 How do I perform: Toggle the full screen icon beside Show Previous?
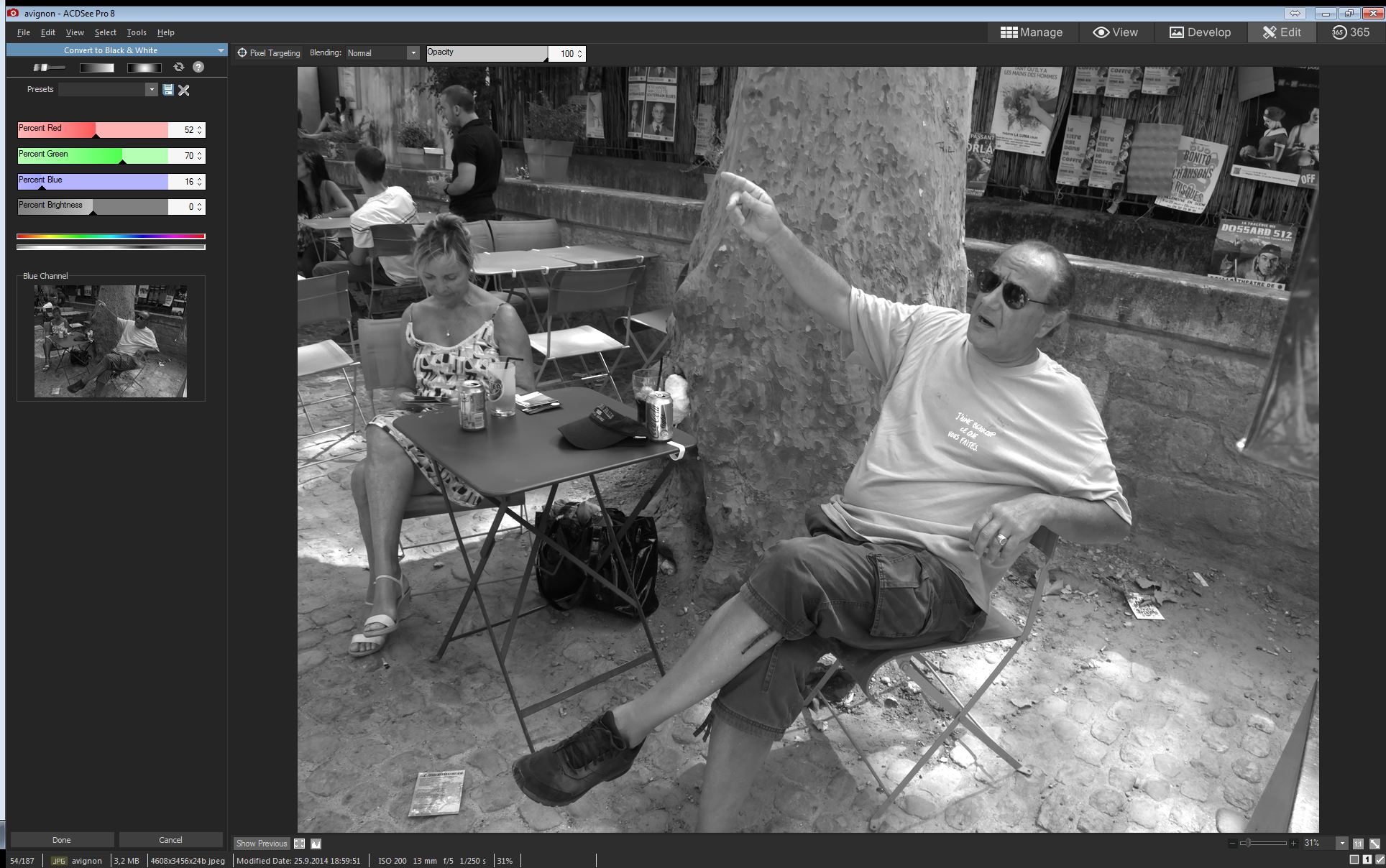(300, 844)
